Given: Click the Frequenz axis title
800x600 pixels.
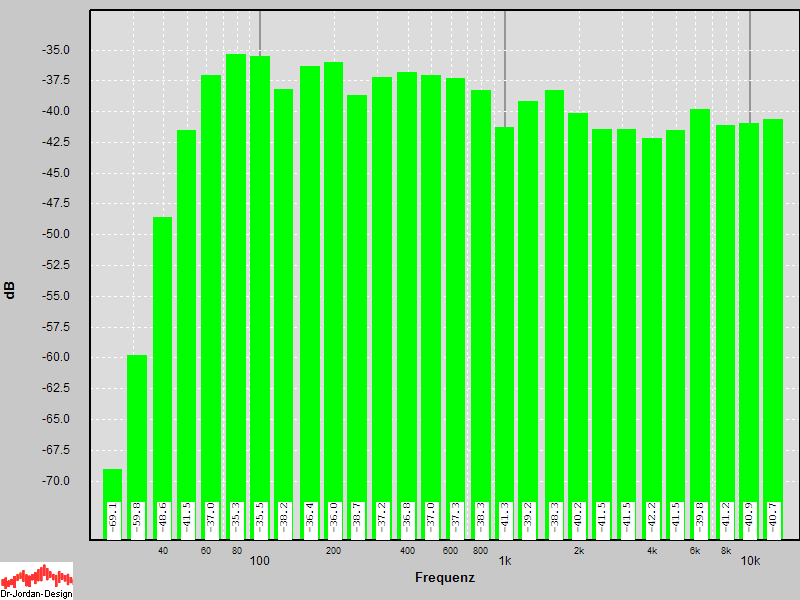Looking at the screenshot, I should (x=445, y=578).
